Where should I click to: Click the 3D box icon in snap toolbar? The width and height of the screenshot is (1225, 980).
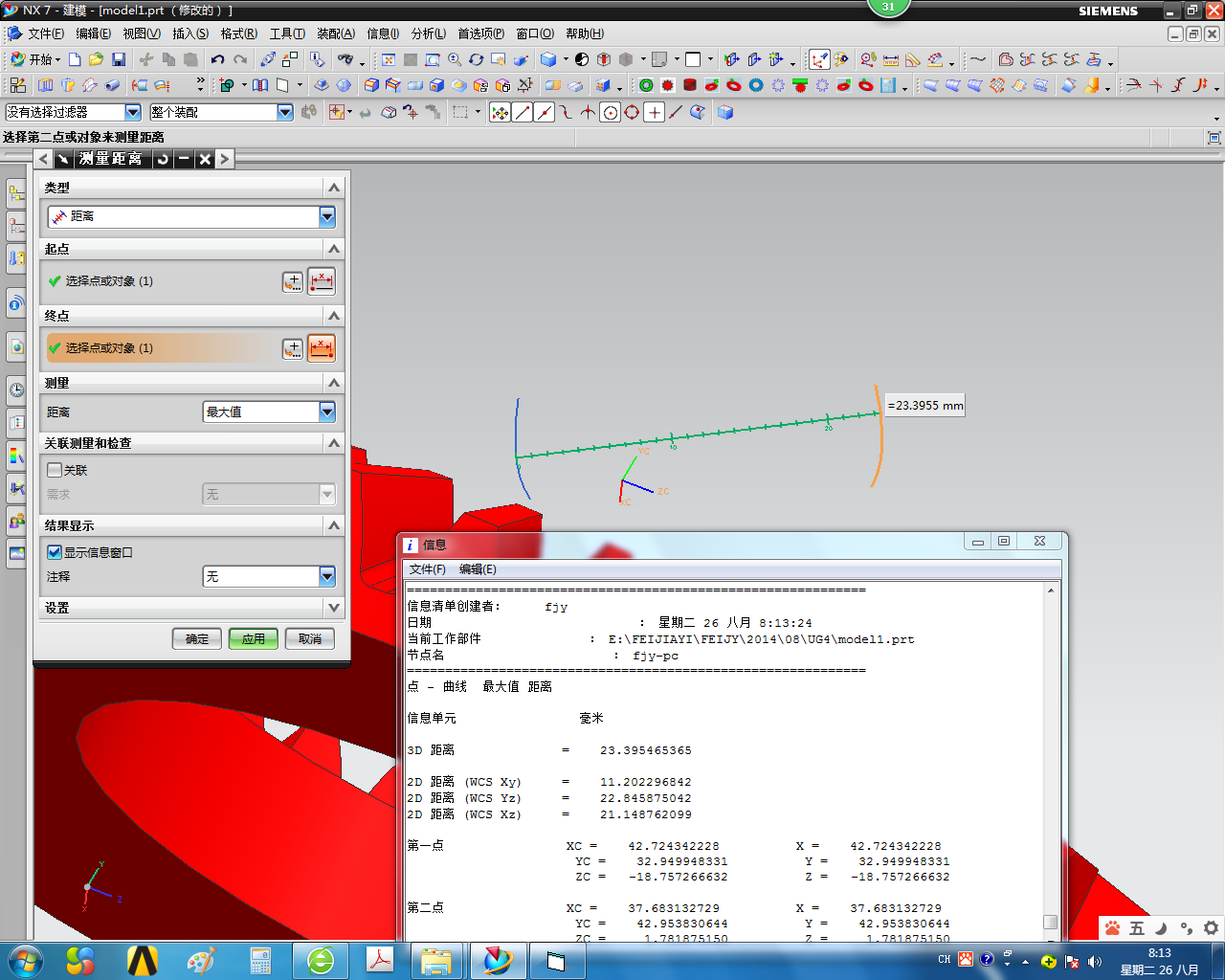click(725, 112)
